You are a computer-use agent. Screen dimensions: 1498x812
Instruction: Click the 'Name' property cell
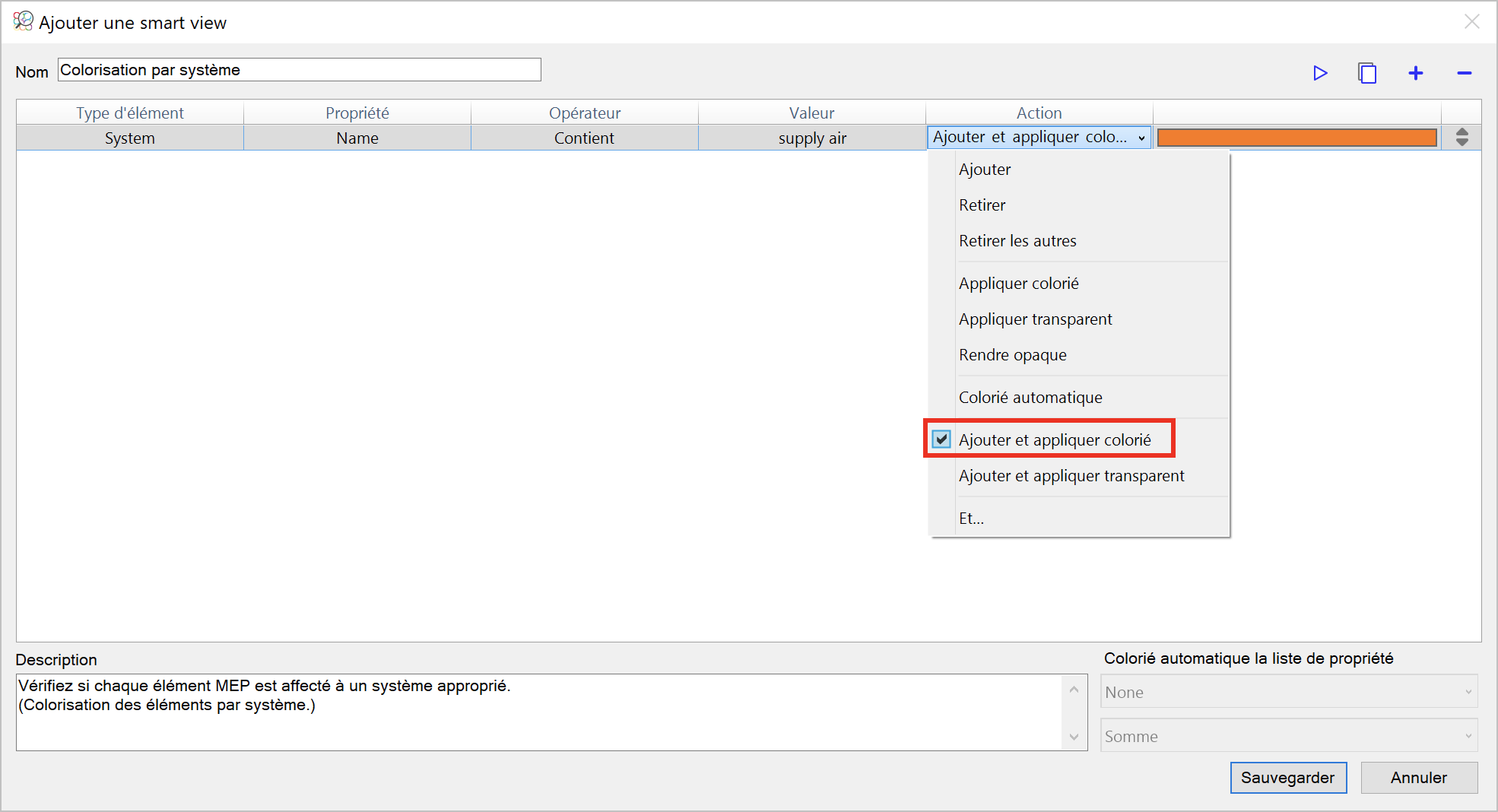[x=357, y=138]
